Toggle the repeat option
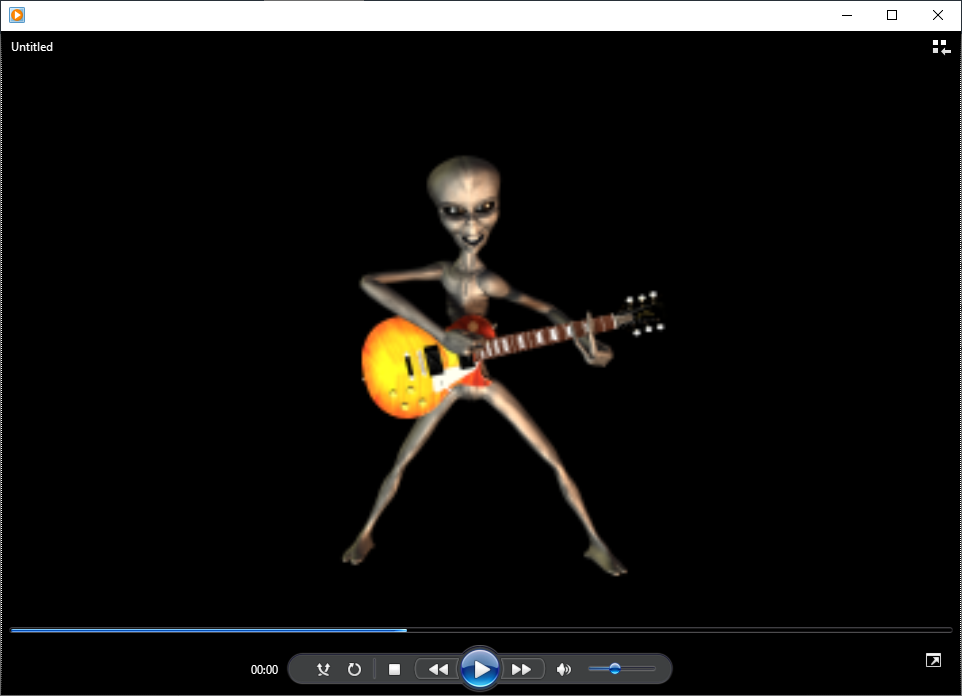The width and height of the screenshot is (962, 696). [354, 669]
